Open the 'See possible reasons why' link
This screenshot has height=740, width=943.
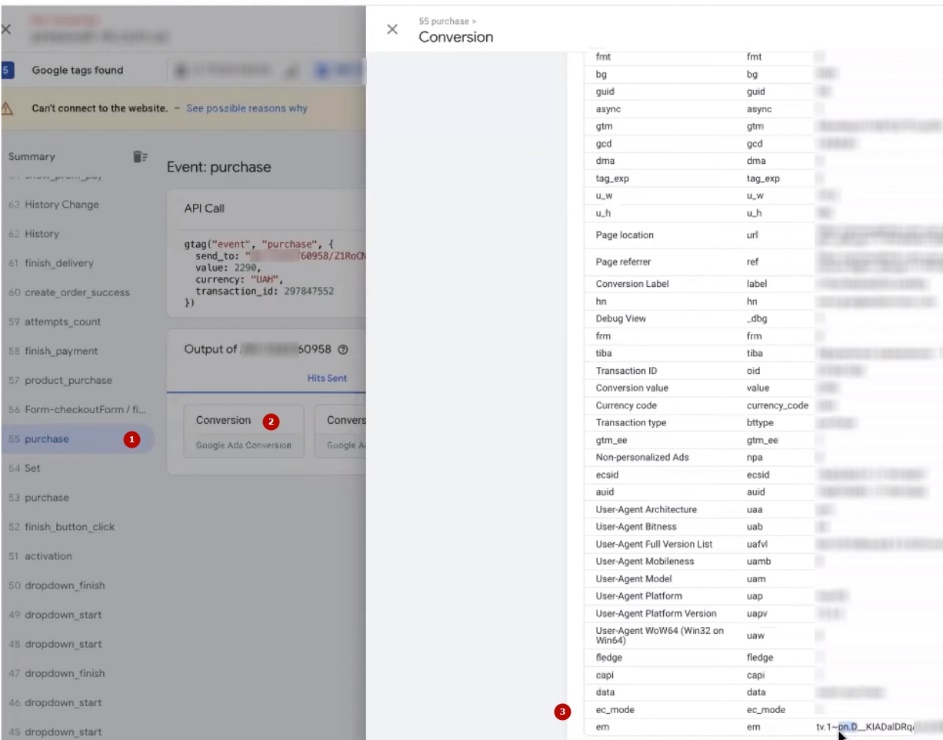pos(247,108)
